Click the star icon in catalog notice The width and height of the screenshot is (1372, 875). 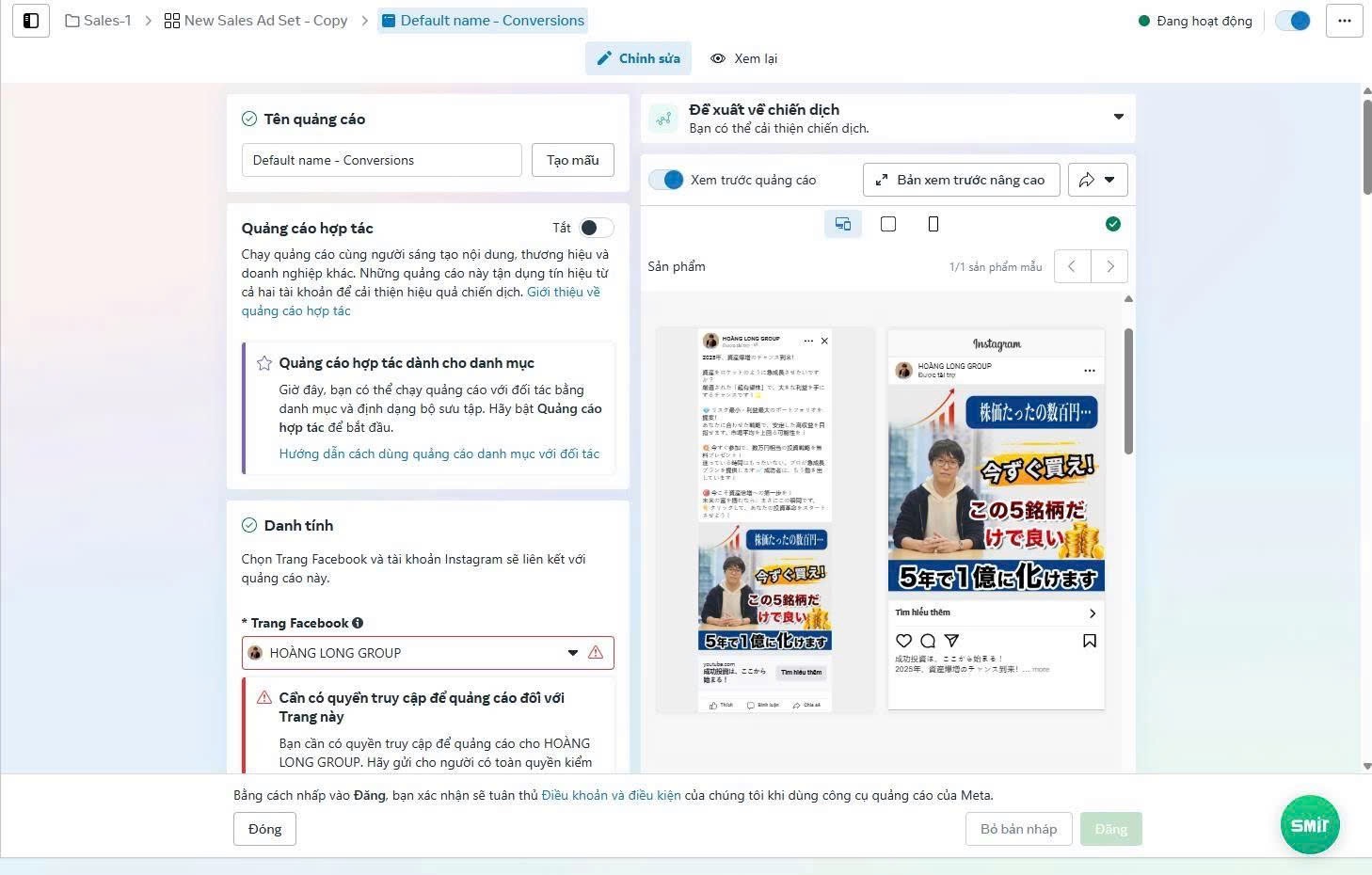click(264, 363)
